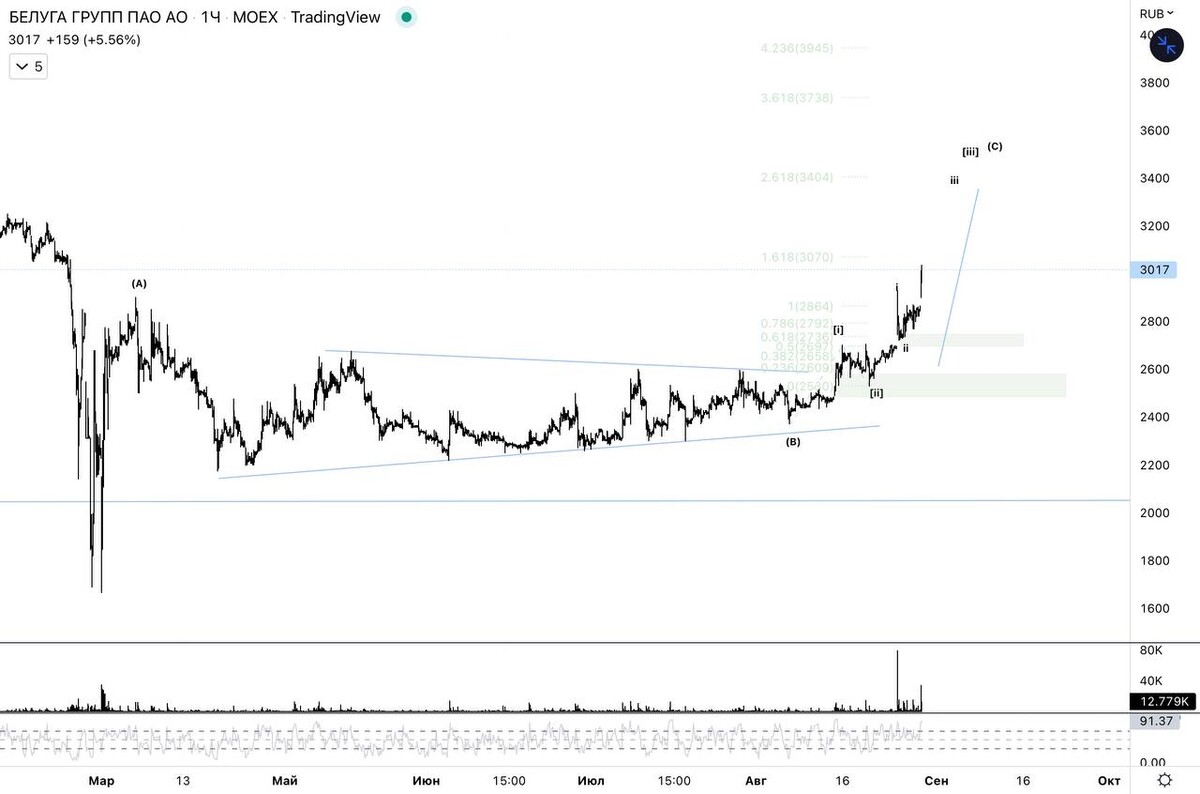
Task: Click the 2.618(3404) Fibonacci level label
Action: click(797, 177)
